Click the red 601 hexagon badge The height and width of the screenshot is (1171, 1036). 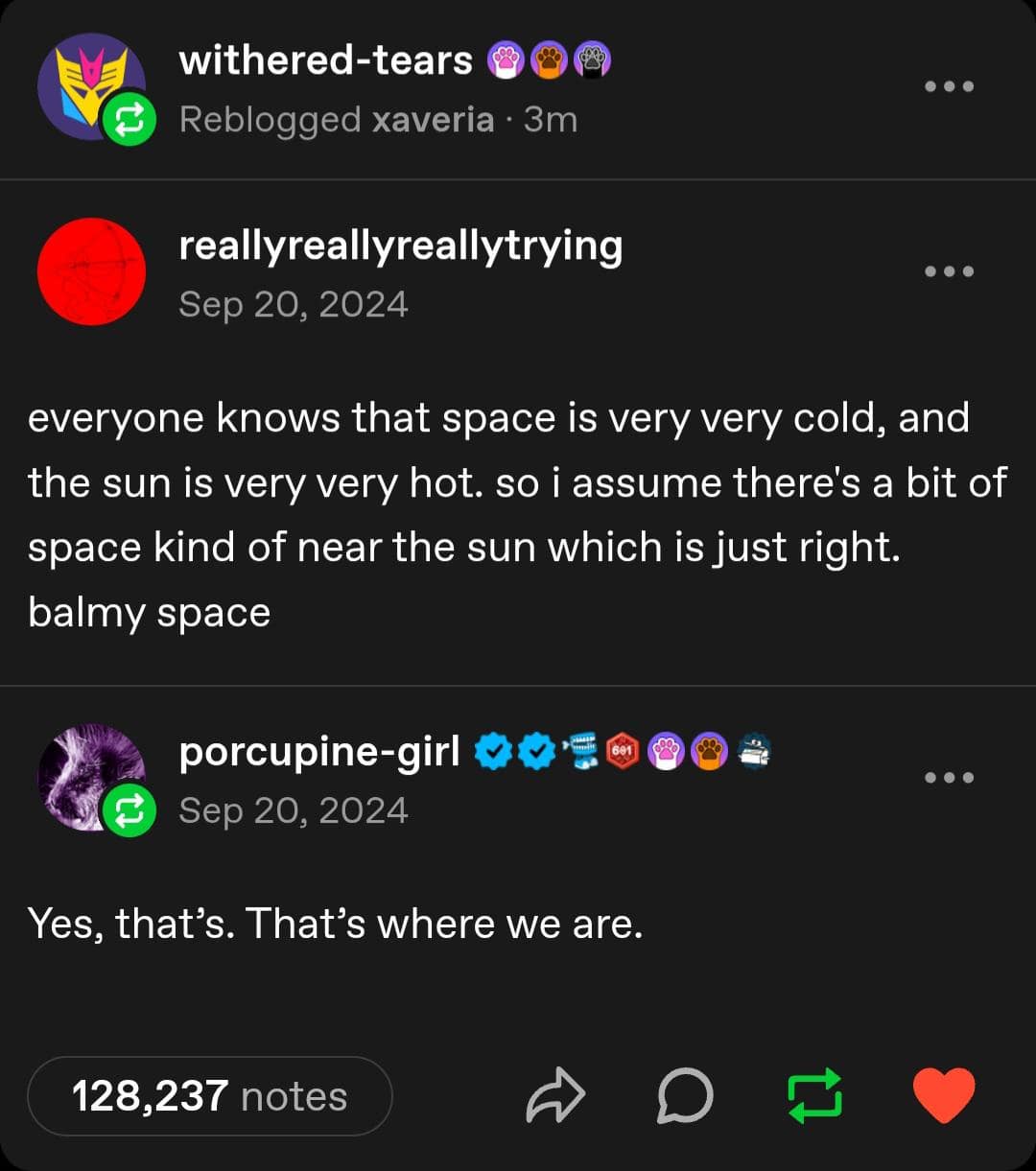pyautogui.click(x=624, y=753)
